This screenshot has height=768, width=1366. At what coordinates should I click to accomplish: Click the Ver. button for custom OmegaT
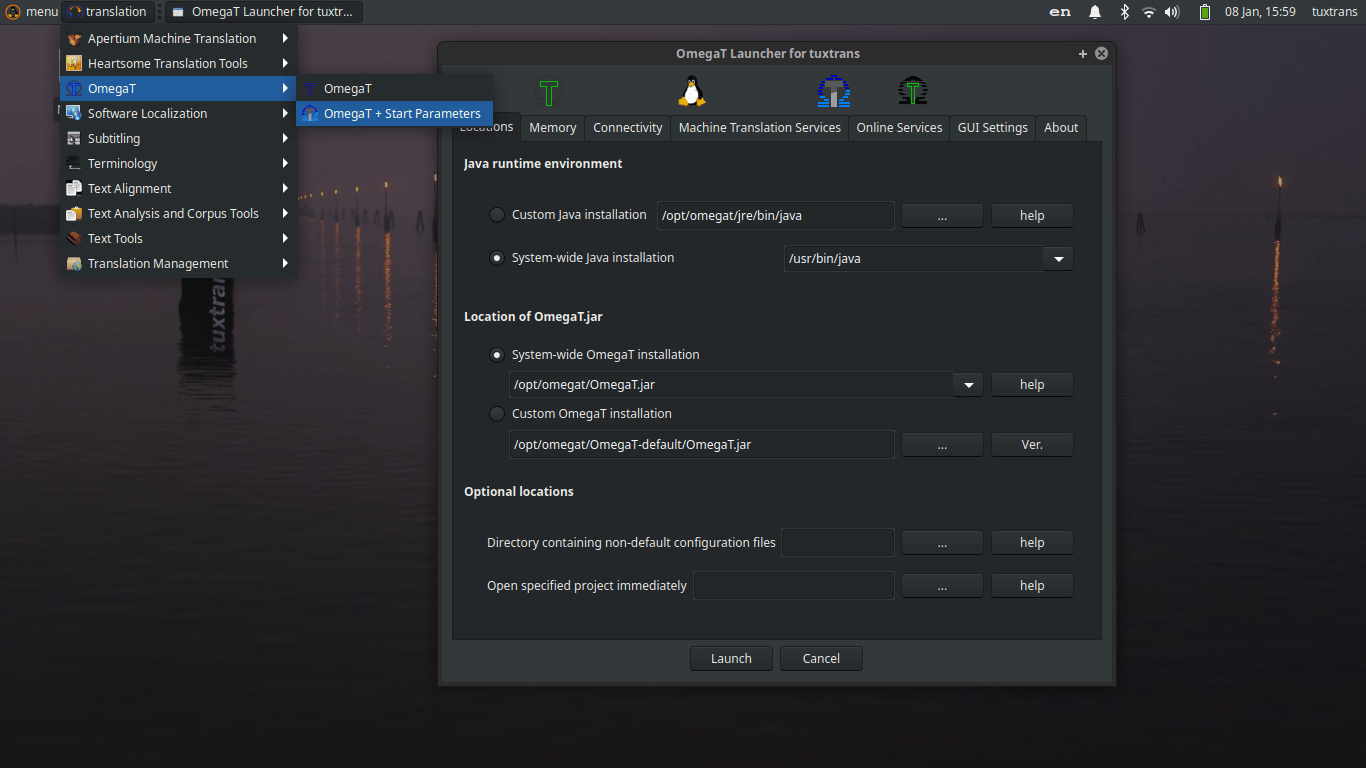(1032, 445)
